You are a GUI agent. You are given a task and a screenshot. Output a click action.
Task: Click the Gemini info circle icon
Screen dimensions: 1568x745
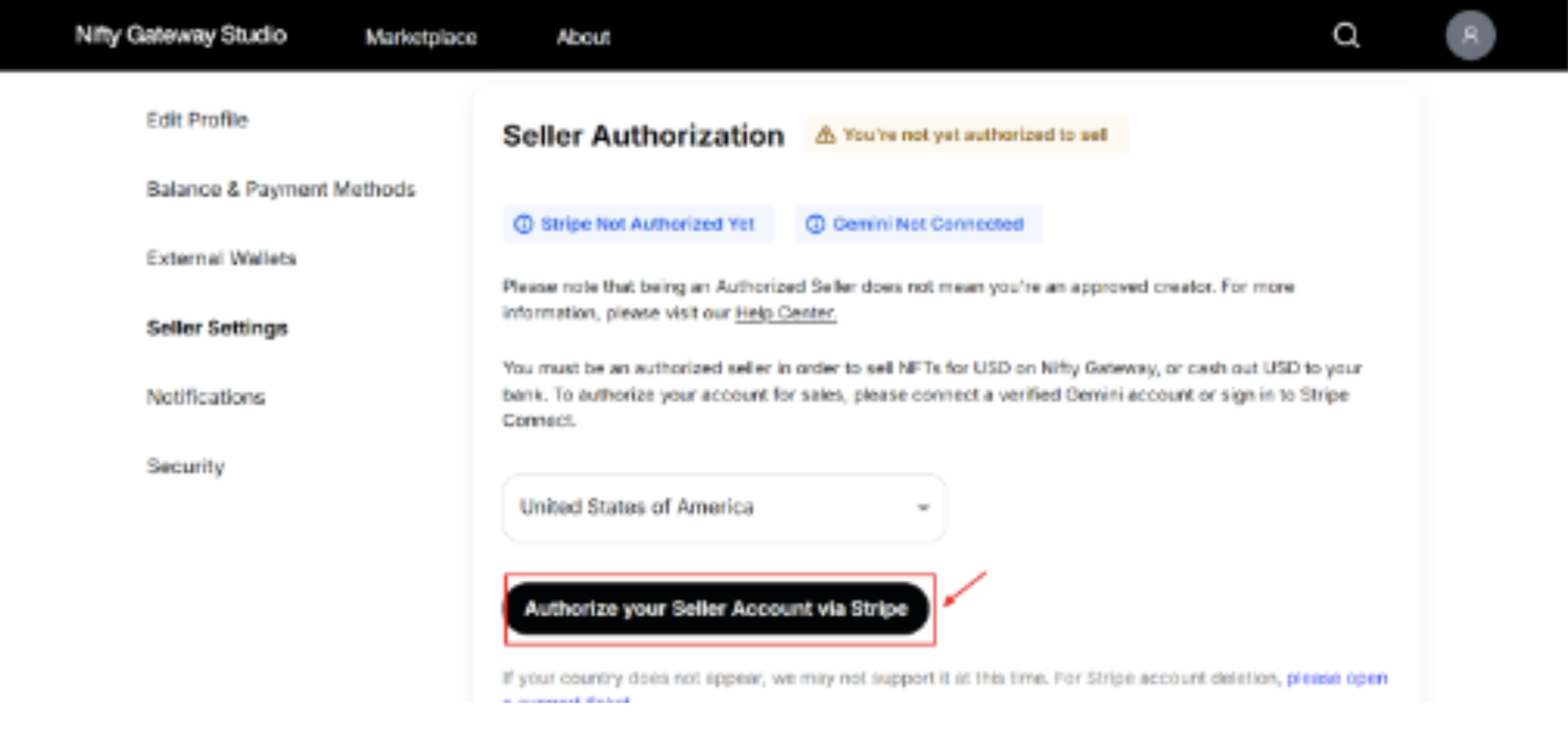pyautogui.click(x=815, y=224)
